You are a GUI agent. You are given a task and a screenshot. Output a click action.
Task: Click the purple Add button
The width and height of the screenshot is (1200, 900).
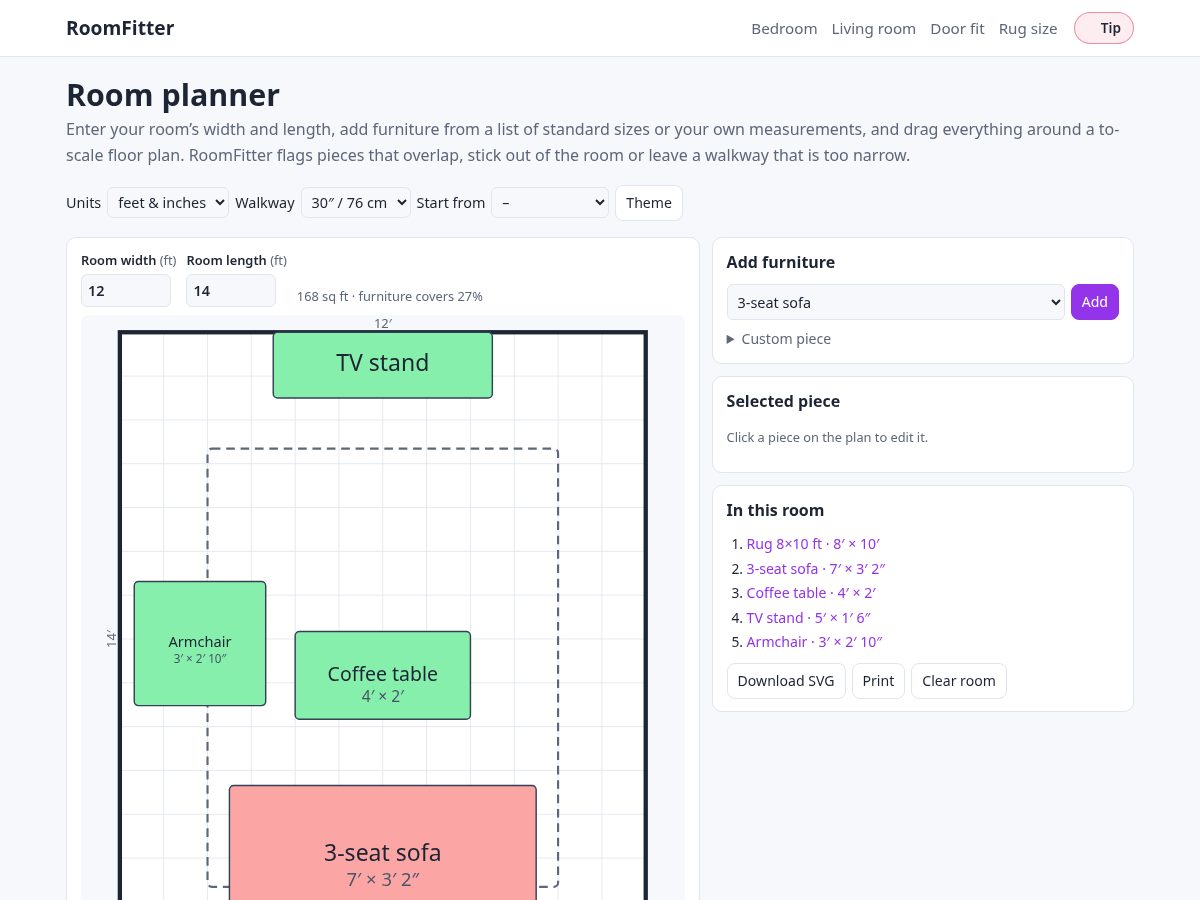[1095, 302]
